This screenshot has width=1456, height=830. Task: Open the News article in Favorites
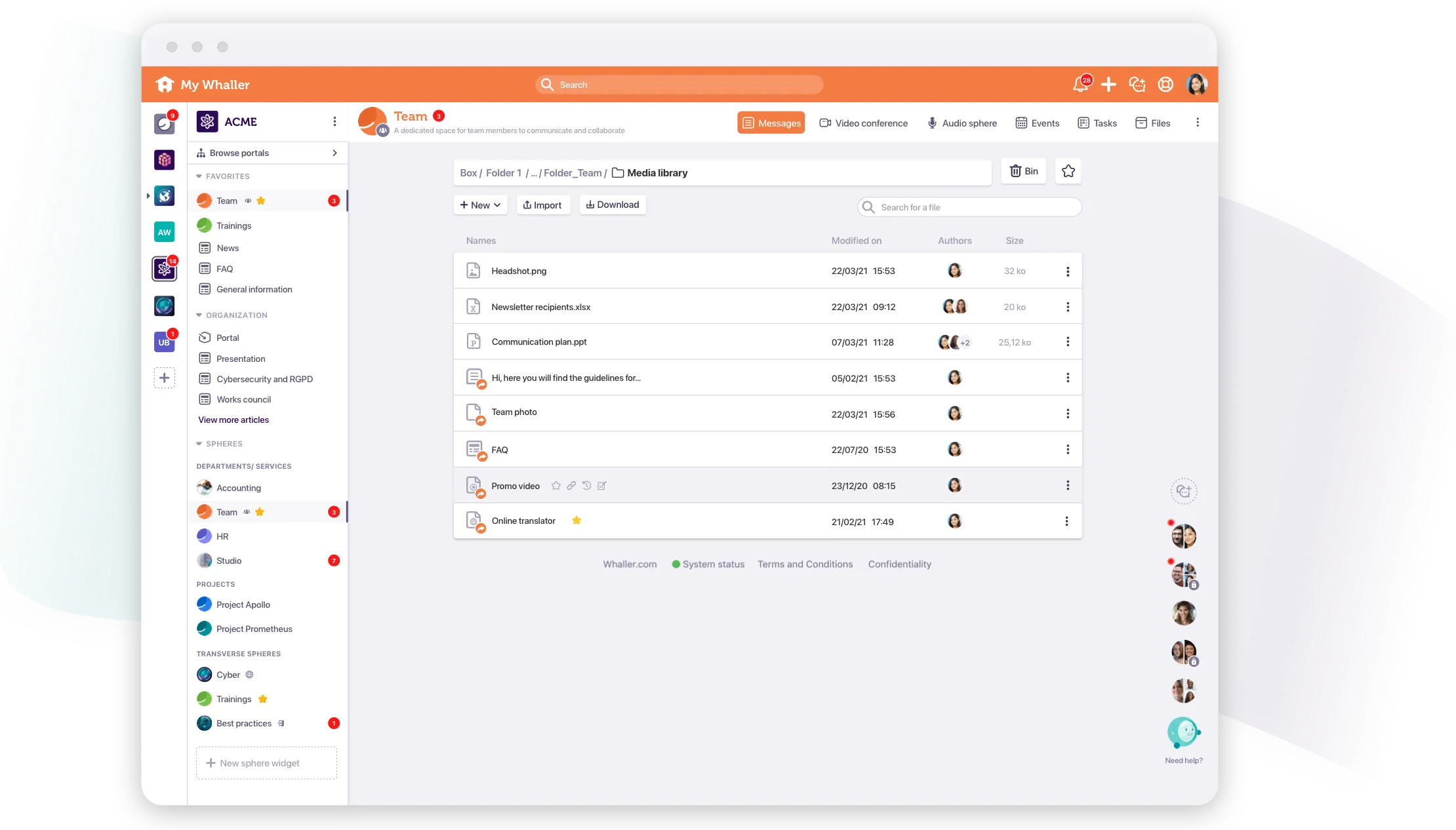click(228, 248)
